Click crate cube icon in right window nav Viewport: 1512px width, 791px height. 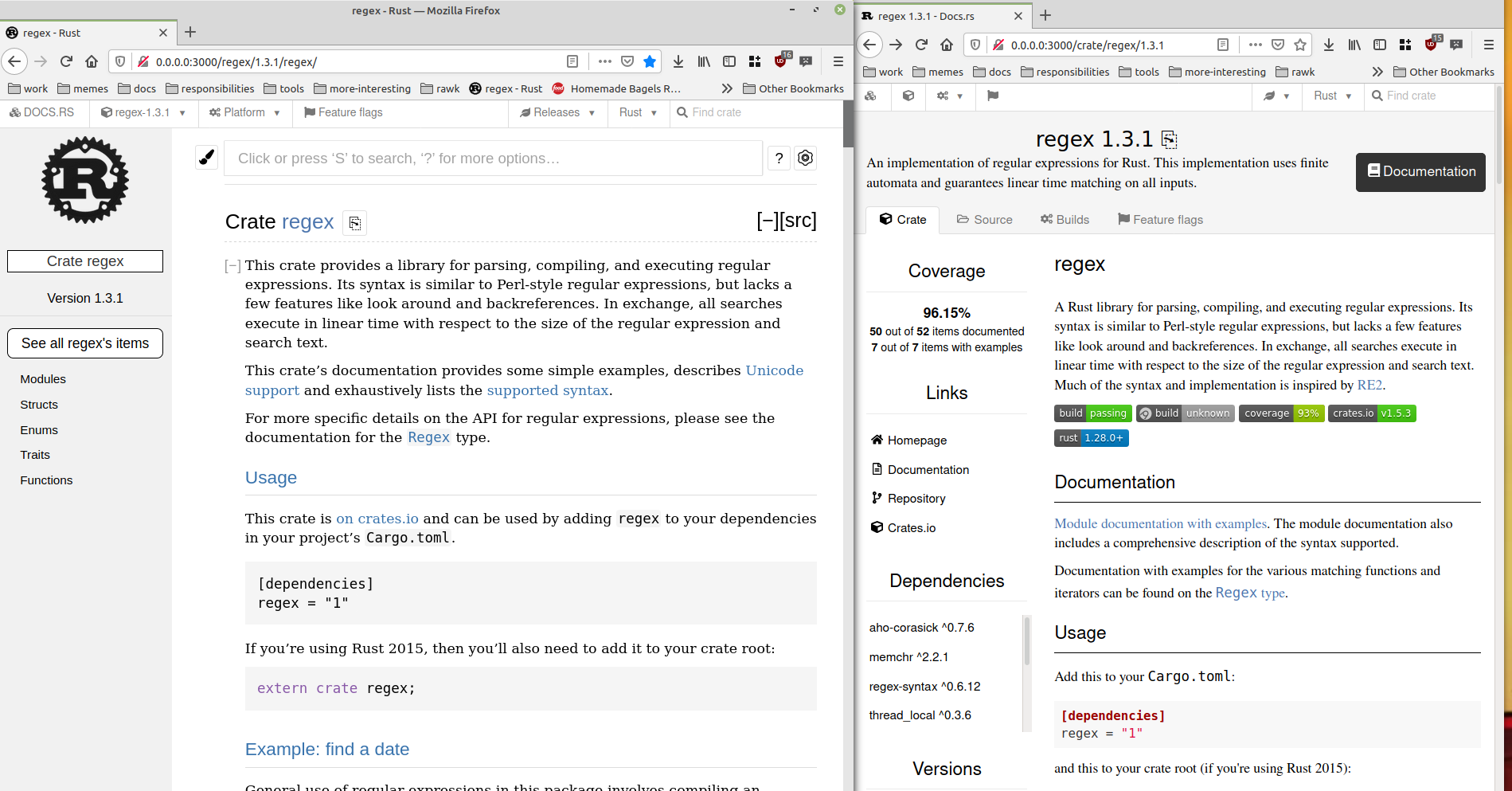coord(908,96)
